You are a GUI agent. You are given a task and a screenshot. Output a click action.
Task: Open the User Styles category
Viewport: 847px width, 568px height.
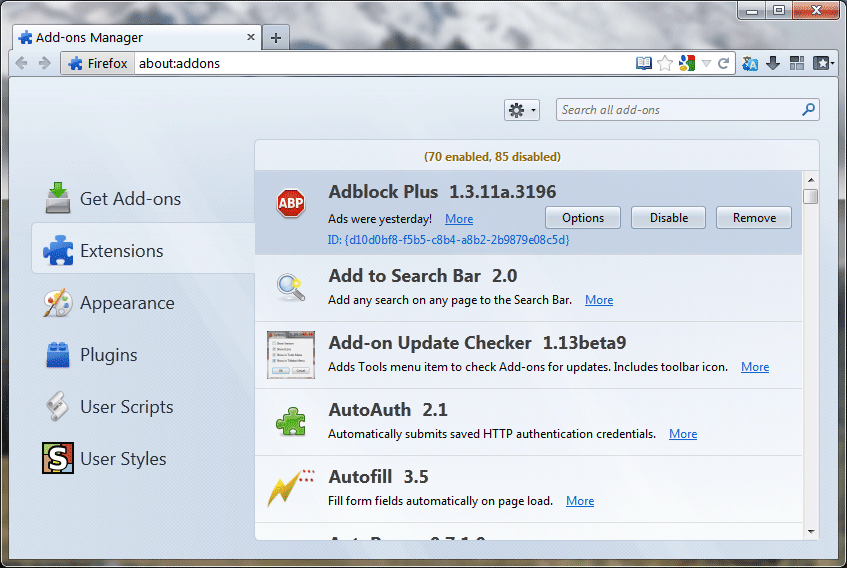(143, 458)
